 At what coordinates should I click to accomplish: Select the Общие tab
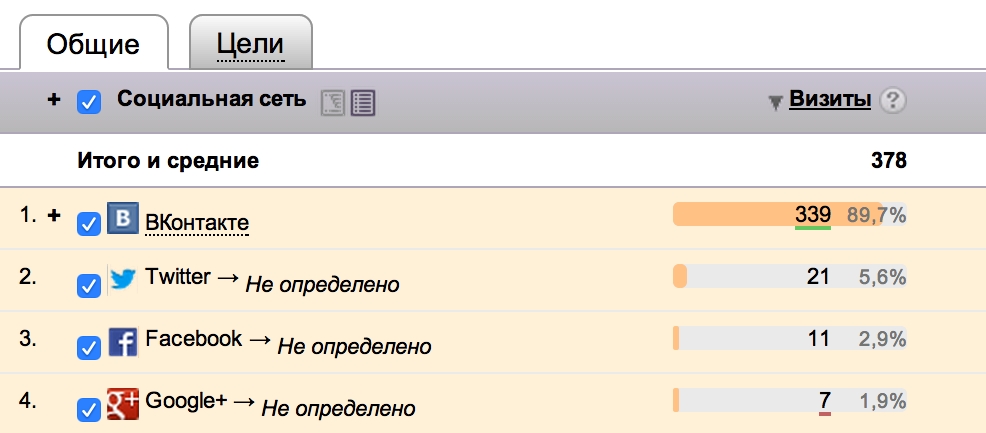93,44
